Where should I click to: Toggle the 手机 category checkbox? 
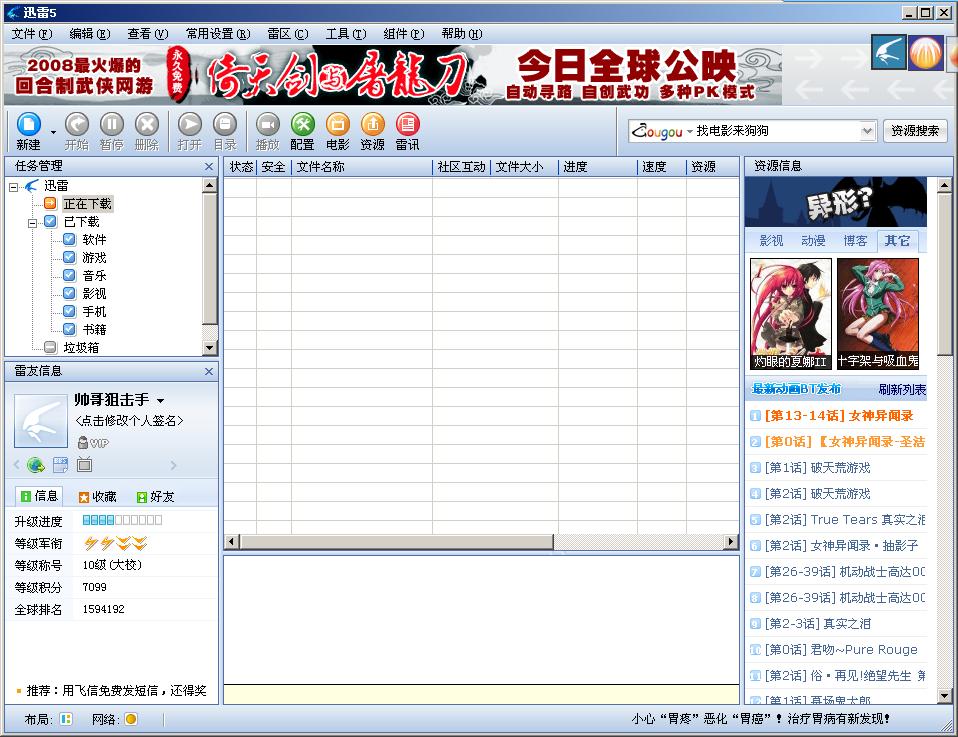pos(70,312)
